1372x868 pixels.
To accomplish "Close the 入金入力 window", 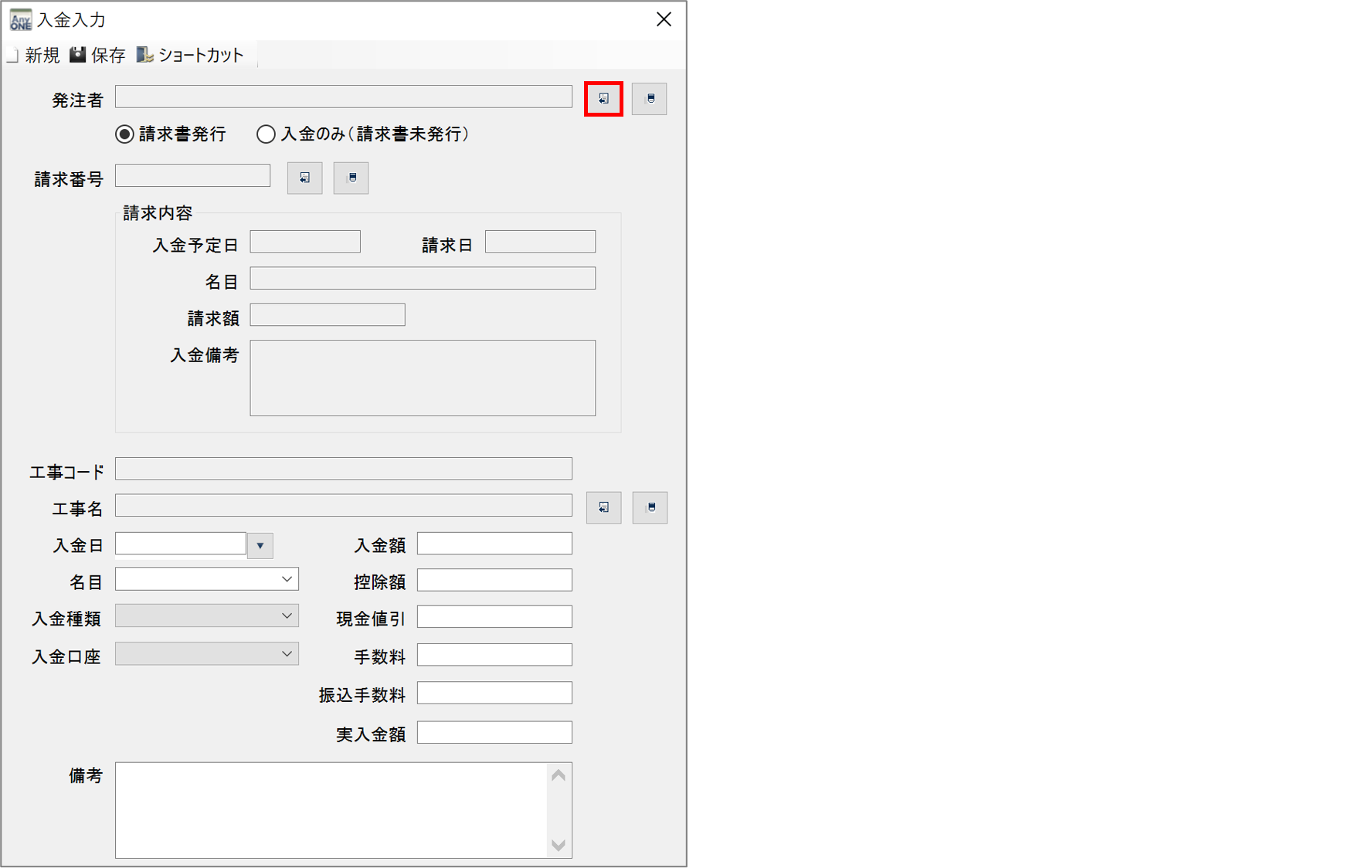I will tap(664, 19).
